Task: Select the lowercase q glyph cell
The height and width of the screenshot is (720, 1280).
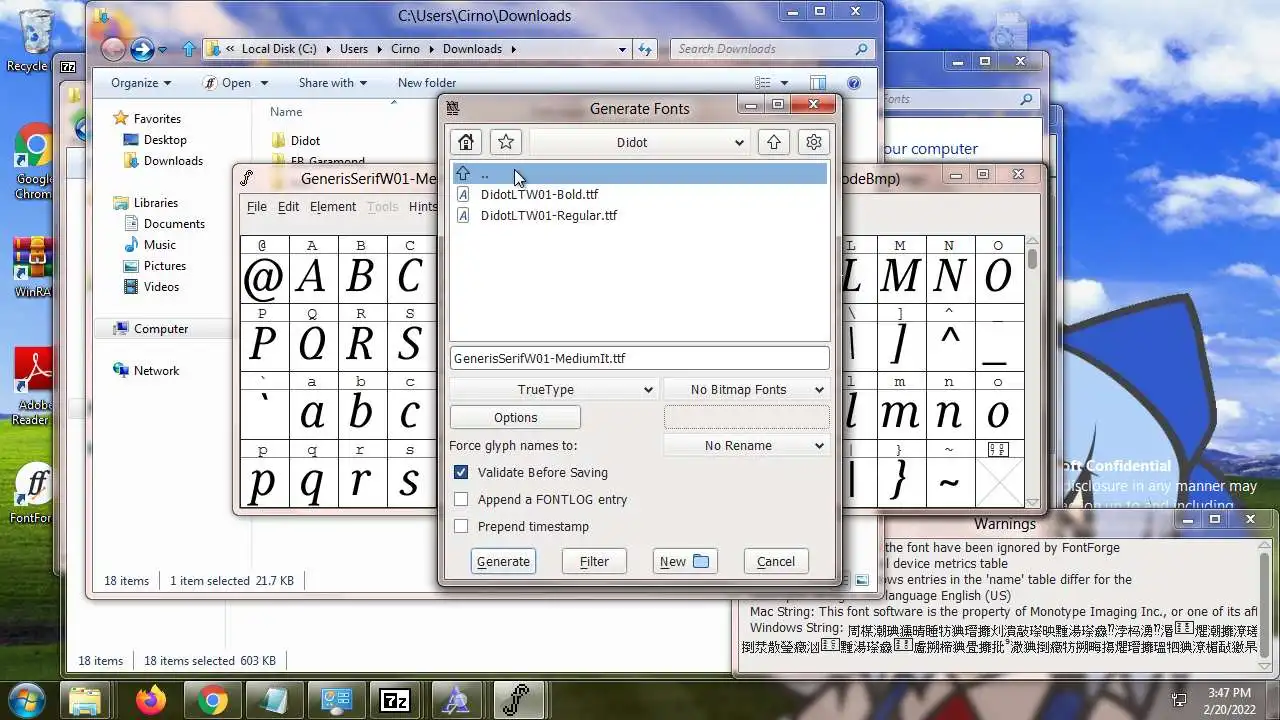Action: [312, 483]
